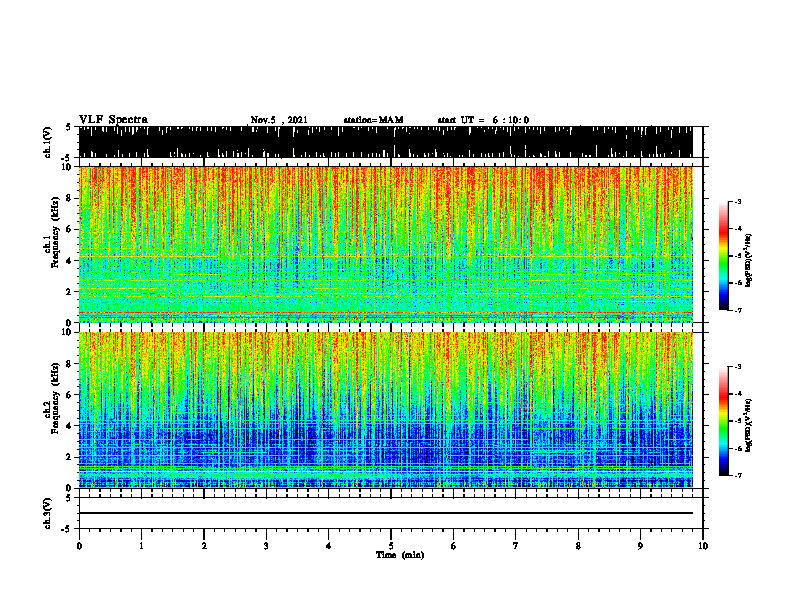This screenshot has height=612, width=792.
Task: Click the "ch.2 Frequency (kHz)" axis title
Action: pyautogui.click(x=52, y=397)
